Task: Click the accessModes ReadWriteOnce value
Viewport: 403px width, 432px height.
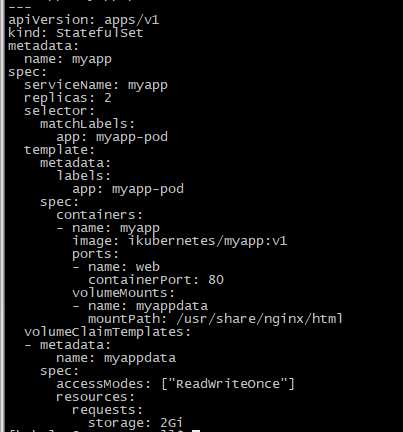Action: pos(228,384)
